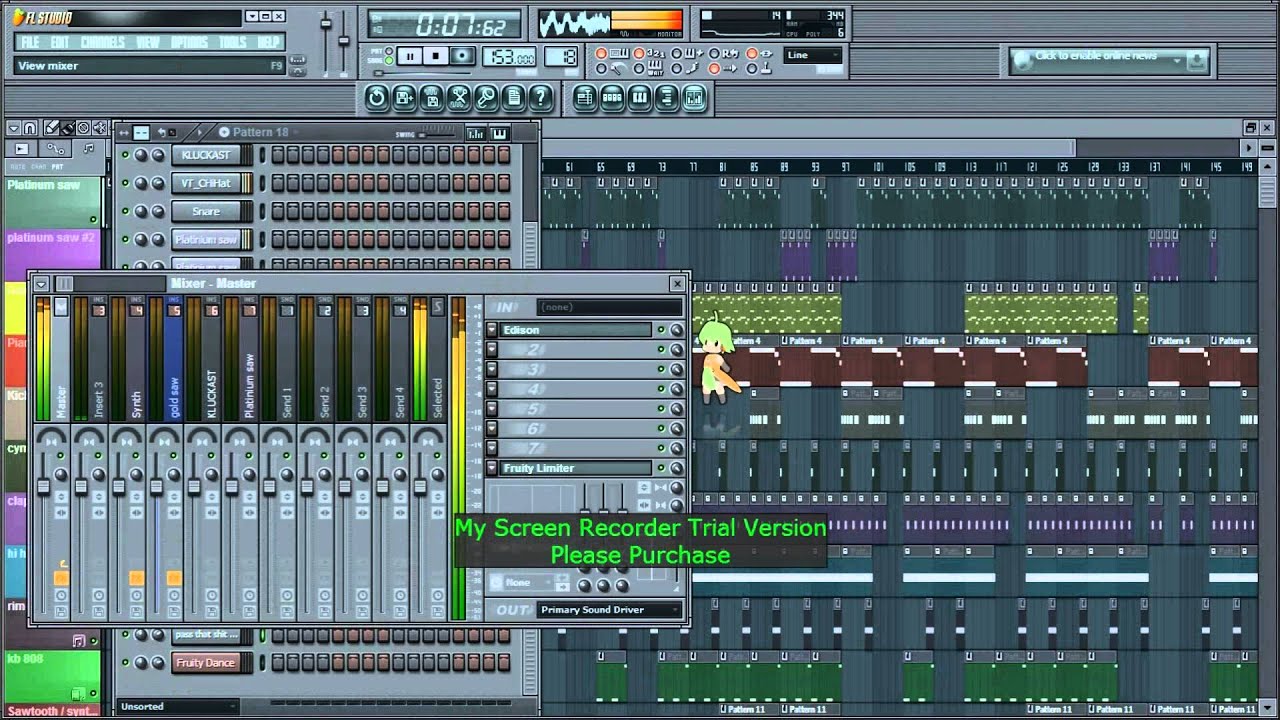Select the Fruity Dance channel button

[206, 663]
